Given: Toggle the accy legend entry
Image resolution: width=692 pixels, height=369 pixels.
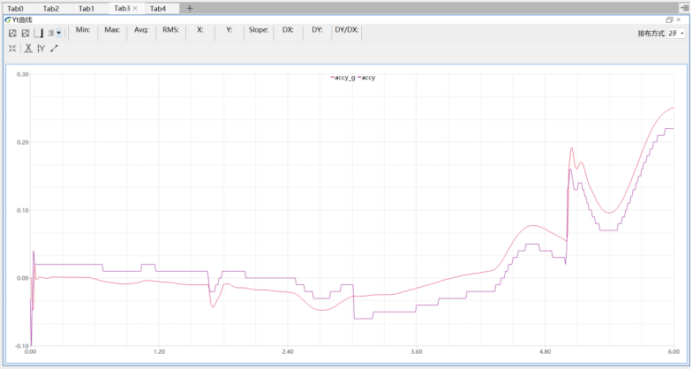Looking at the screenshot, I should [x=367, y=78].
